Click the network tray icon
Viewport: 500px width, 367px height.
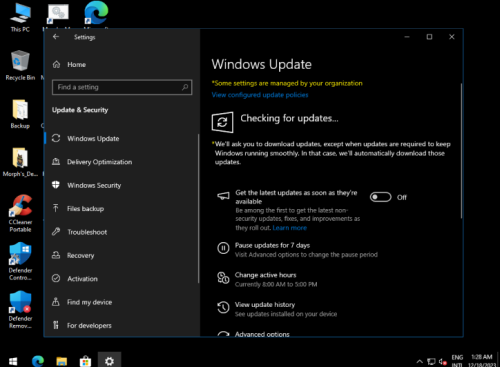(x=431, y=361)
